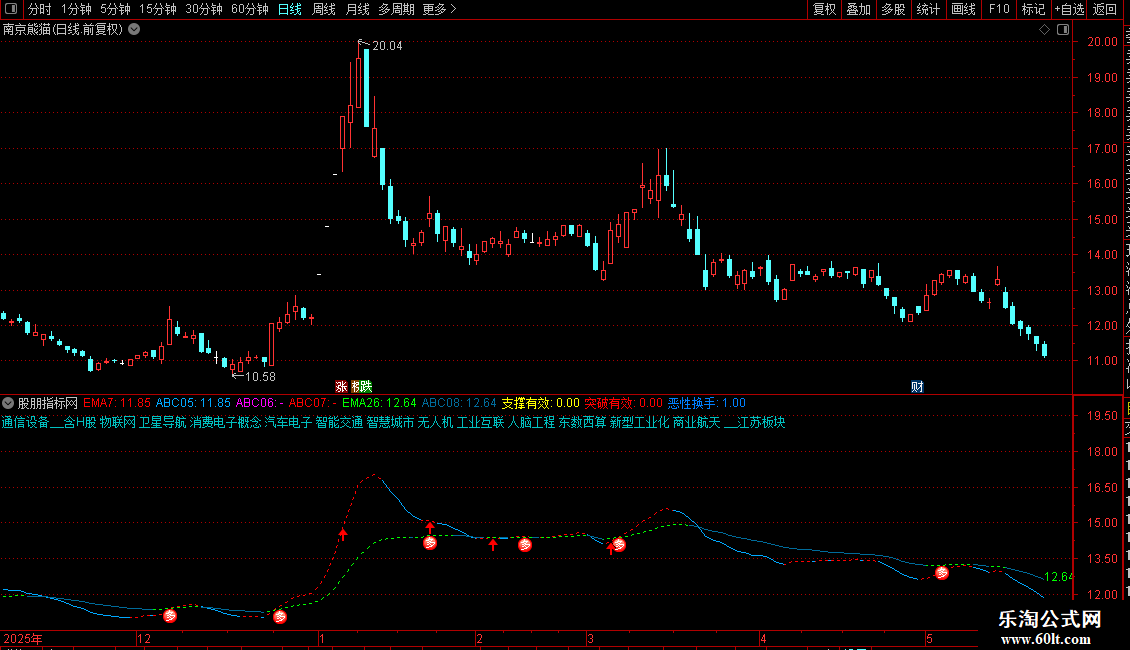Select the 5分钟 period tab
Image resolution: width=1130 pixels, height=650 pixels.
coord(115,9)
